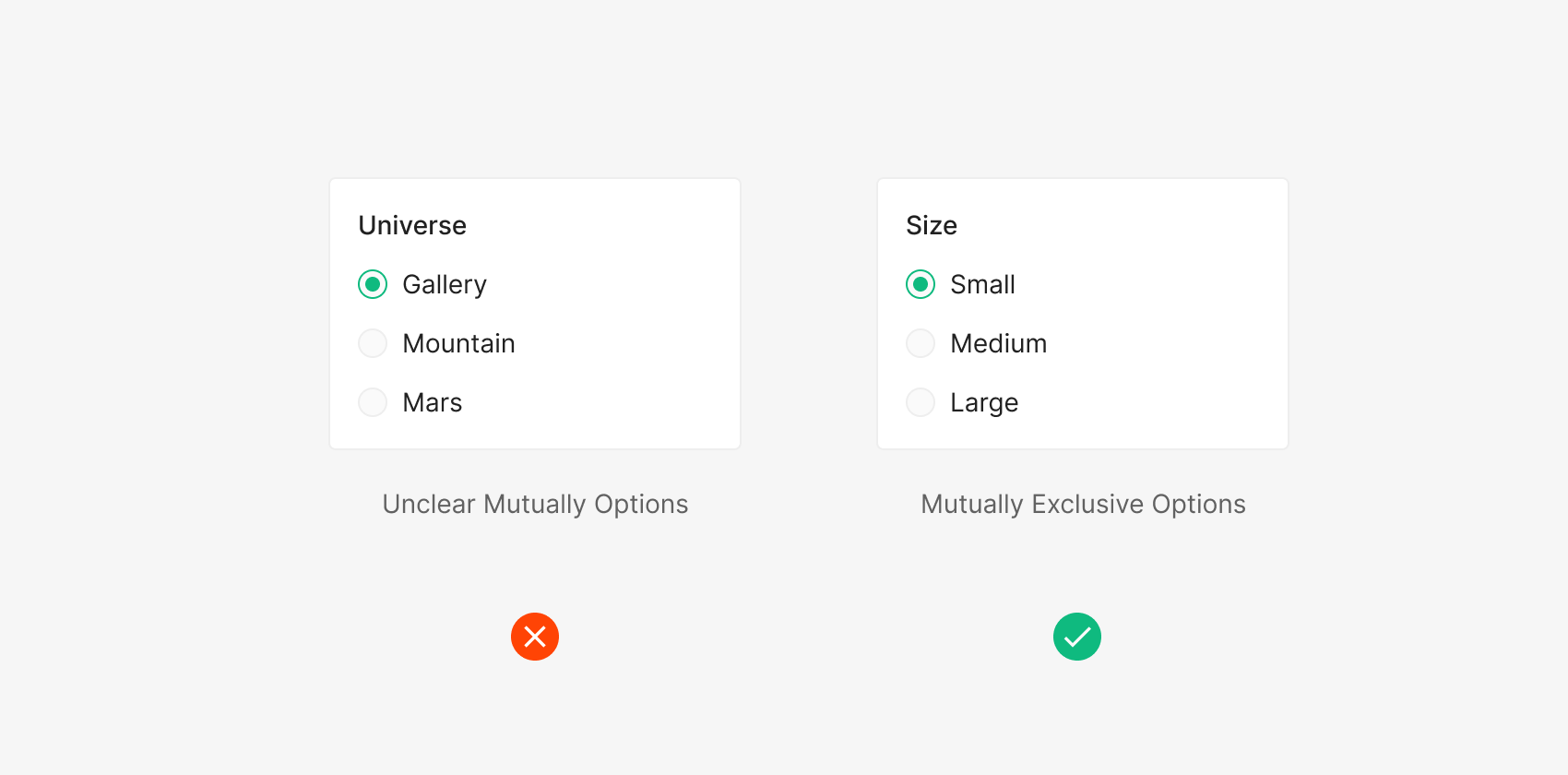The width and height of the screenshot is (1568, 775).
Task: Click the red cross icon
Action: [x=535, y=637]
